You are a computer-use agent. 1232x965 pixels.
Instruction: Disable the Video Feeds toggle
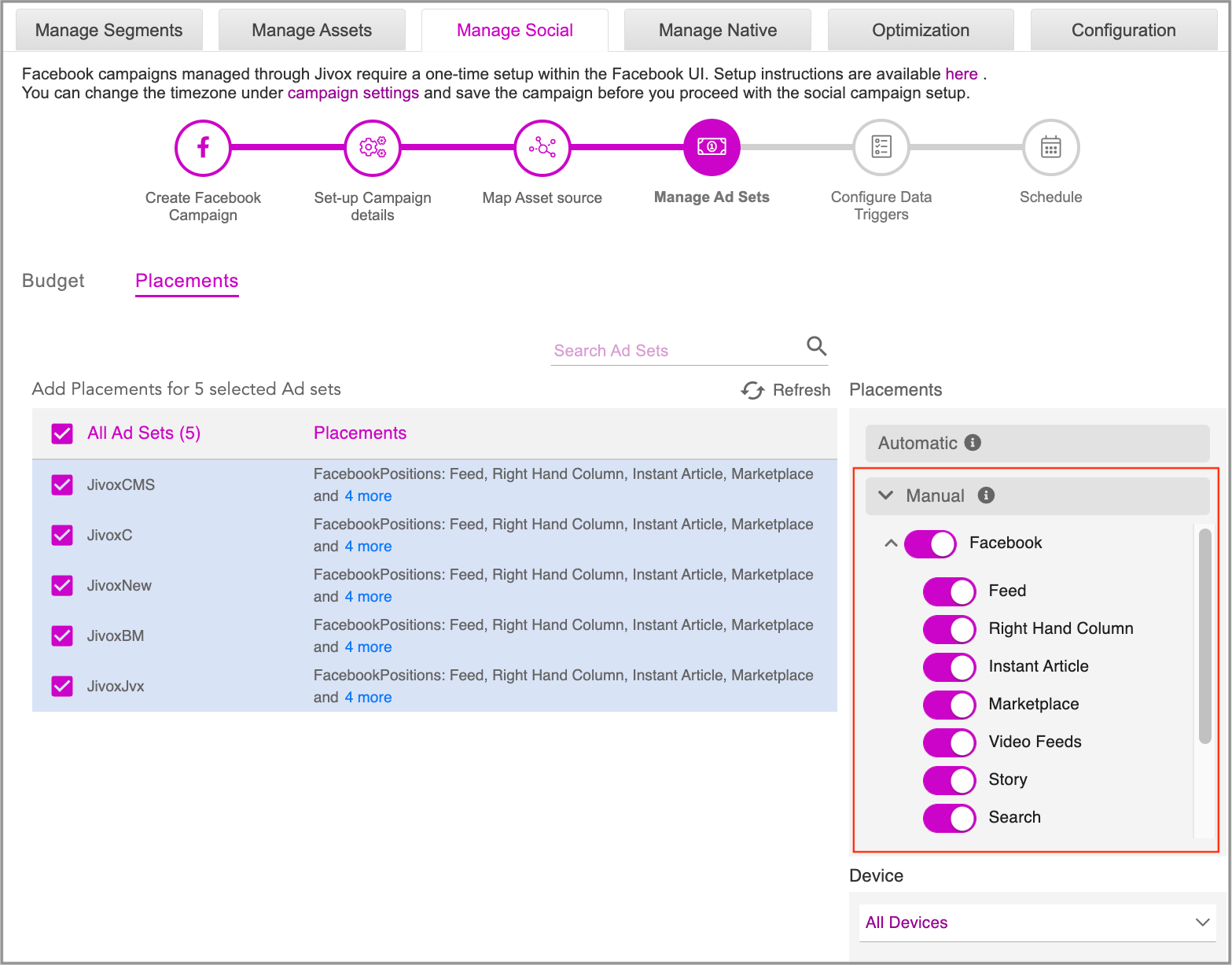point(949,742)
